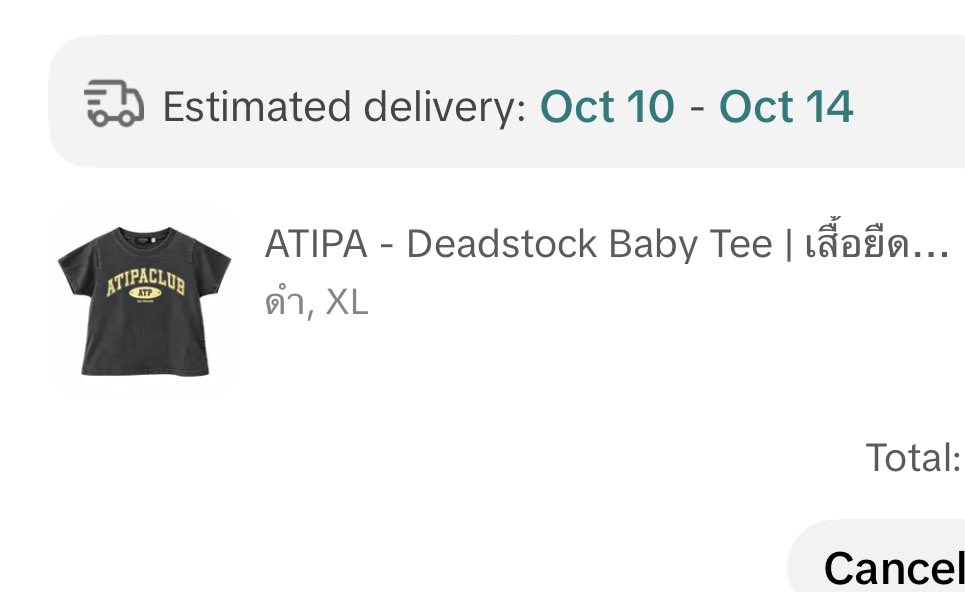Image resolution: width=965 pixels, height=592 pixels.
Task: Click the 'ดำ' color variant text
Action: click(284, 301)
